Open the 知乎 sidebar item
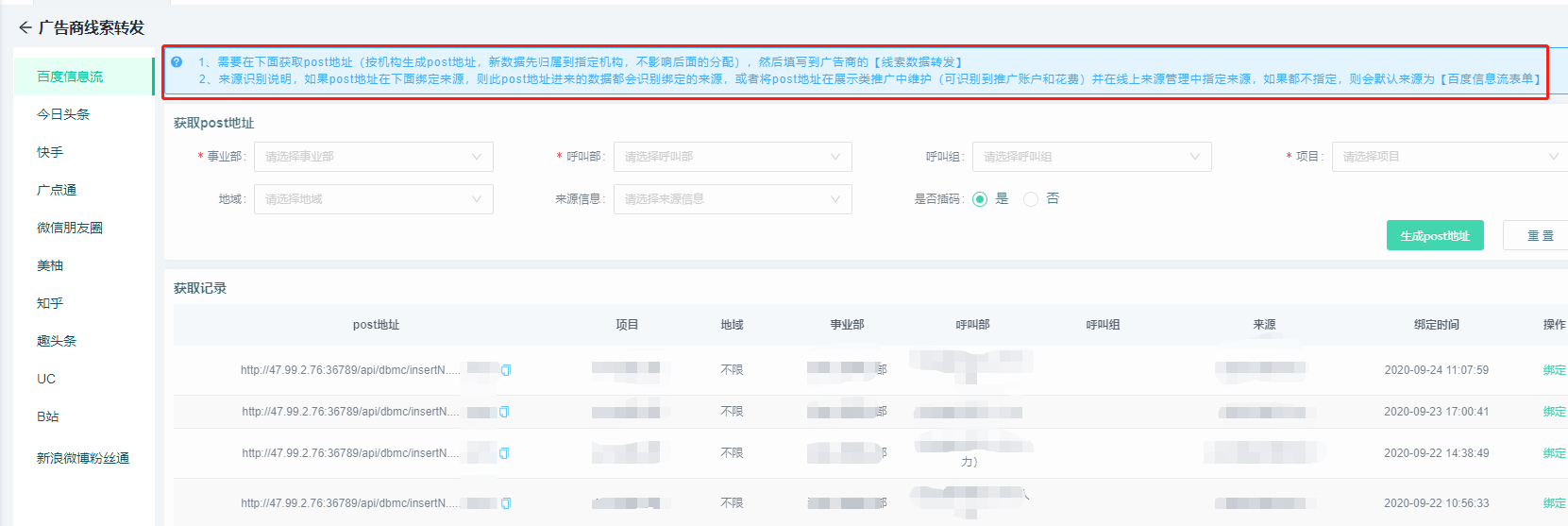Image resolution: width=1568 pixels, height=526 pixels. (x=50, y=303)
